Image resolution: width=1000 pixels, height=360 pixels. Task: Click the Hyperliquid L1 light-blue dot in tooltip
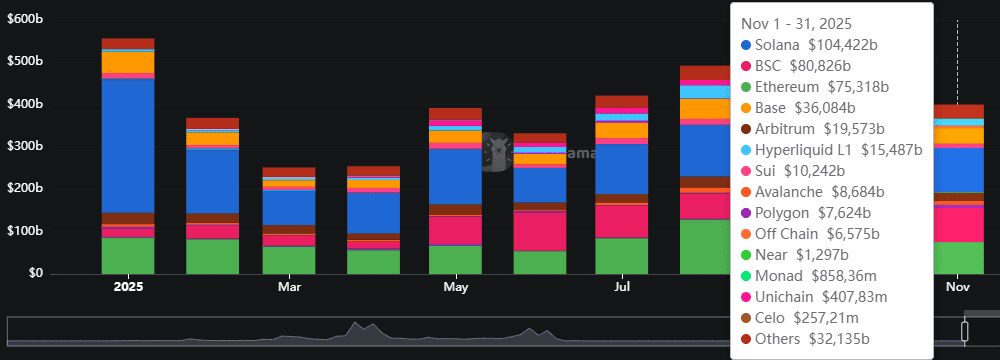coord(746,150)
